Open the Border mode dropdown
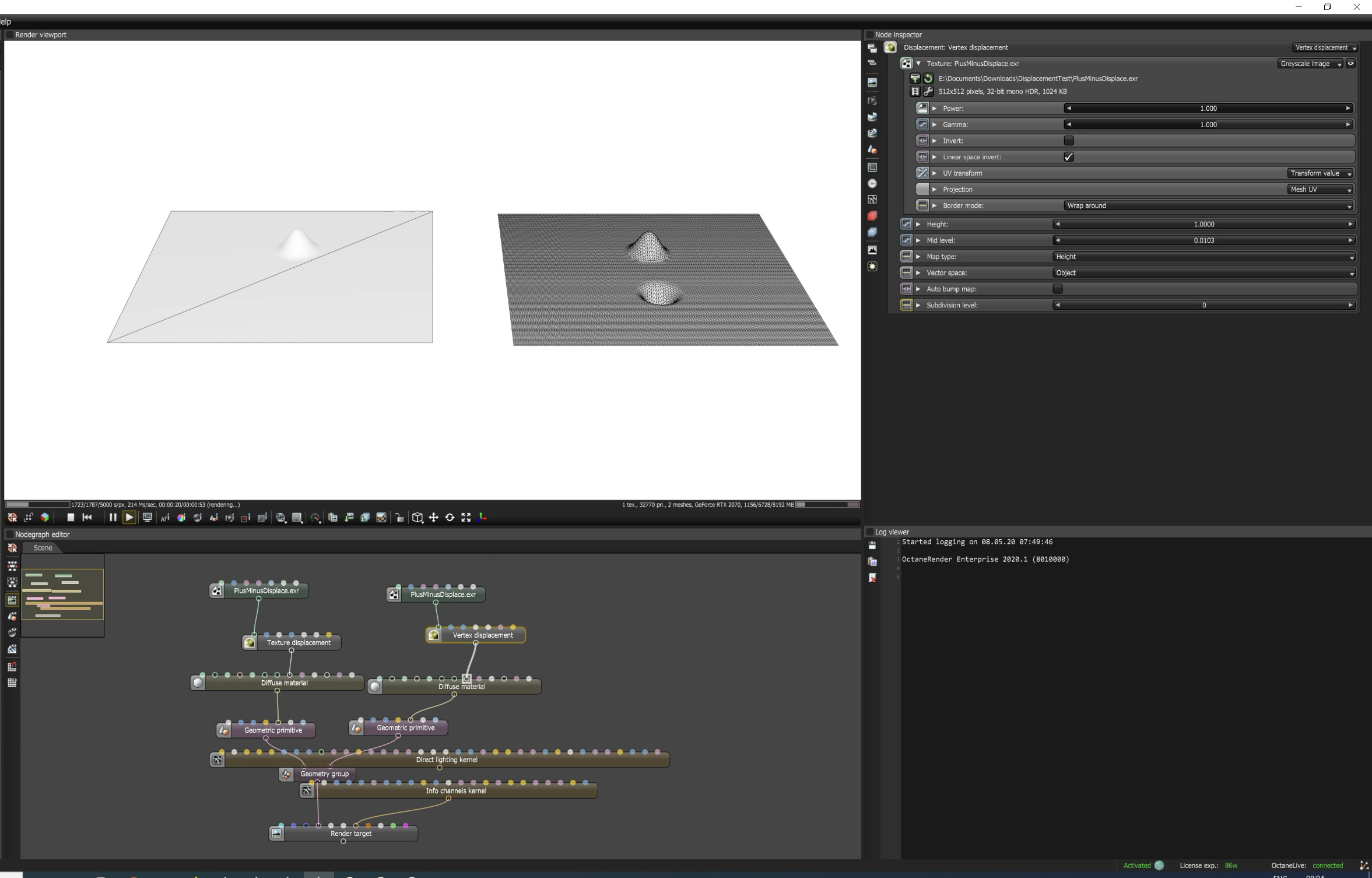This screenshot has width=1372, height=878. [x=1208, y=205]
